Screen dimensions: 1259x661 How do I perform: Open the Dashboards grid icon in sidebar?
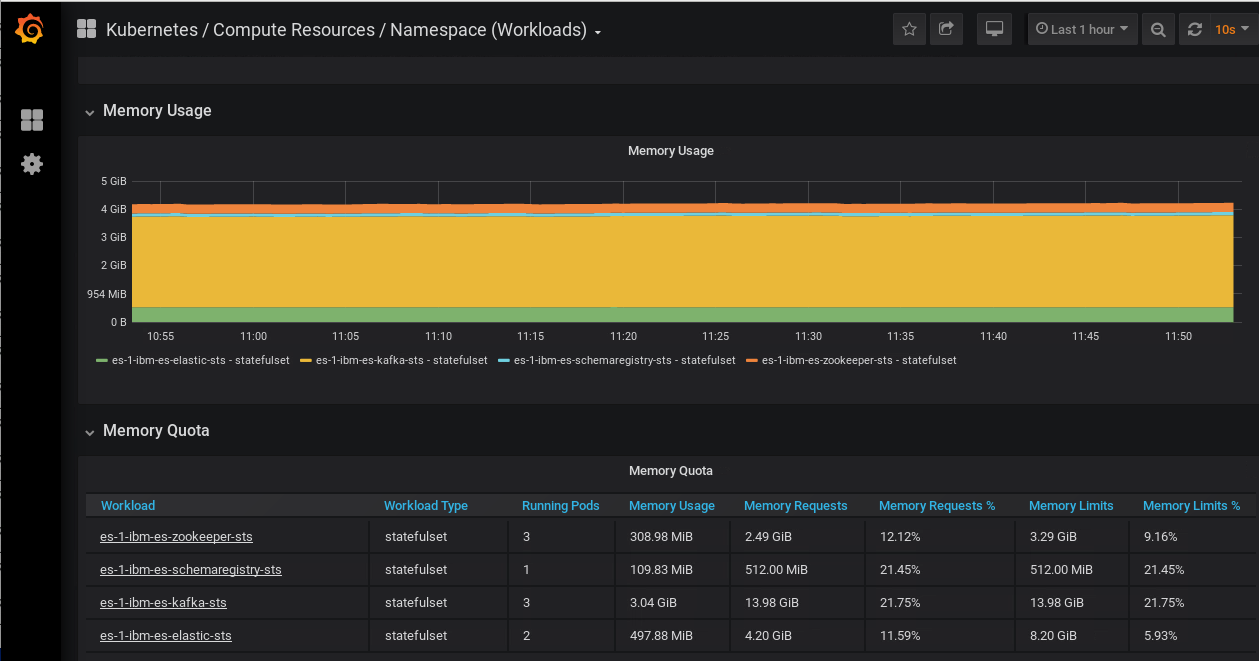tap(32, 120)
